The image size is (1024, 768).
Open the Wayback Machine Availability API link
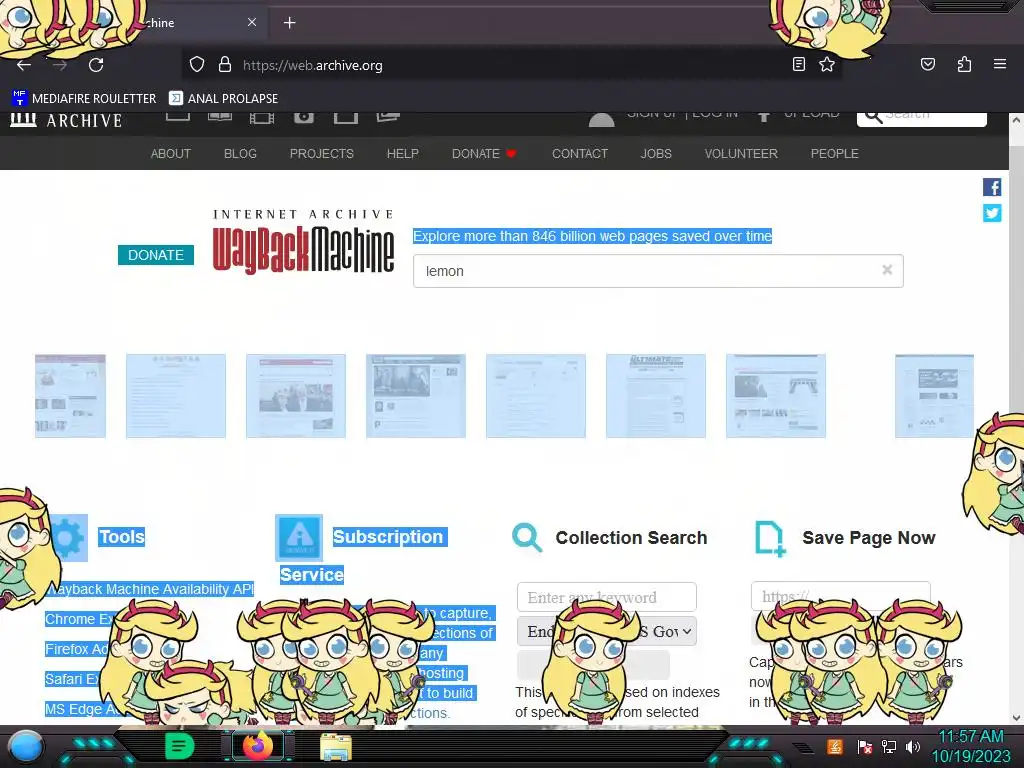click(151, 589)
